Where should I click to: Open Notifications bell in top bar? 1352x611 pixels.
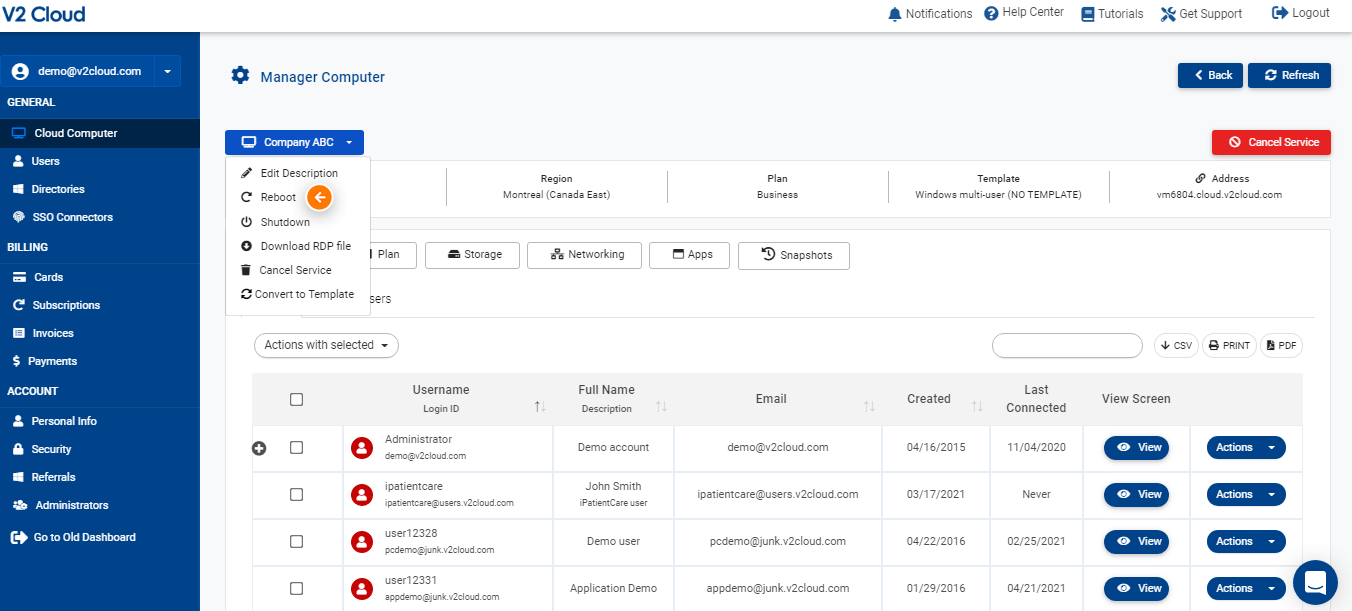(930, 14)
